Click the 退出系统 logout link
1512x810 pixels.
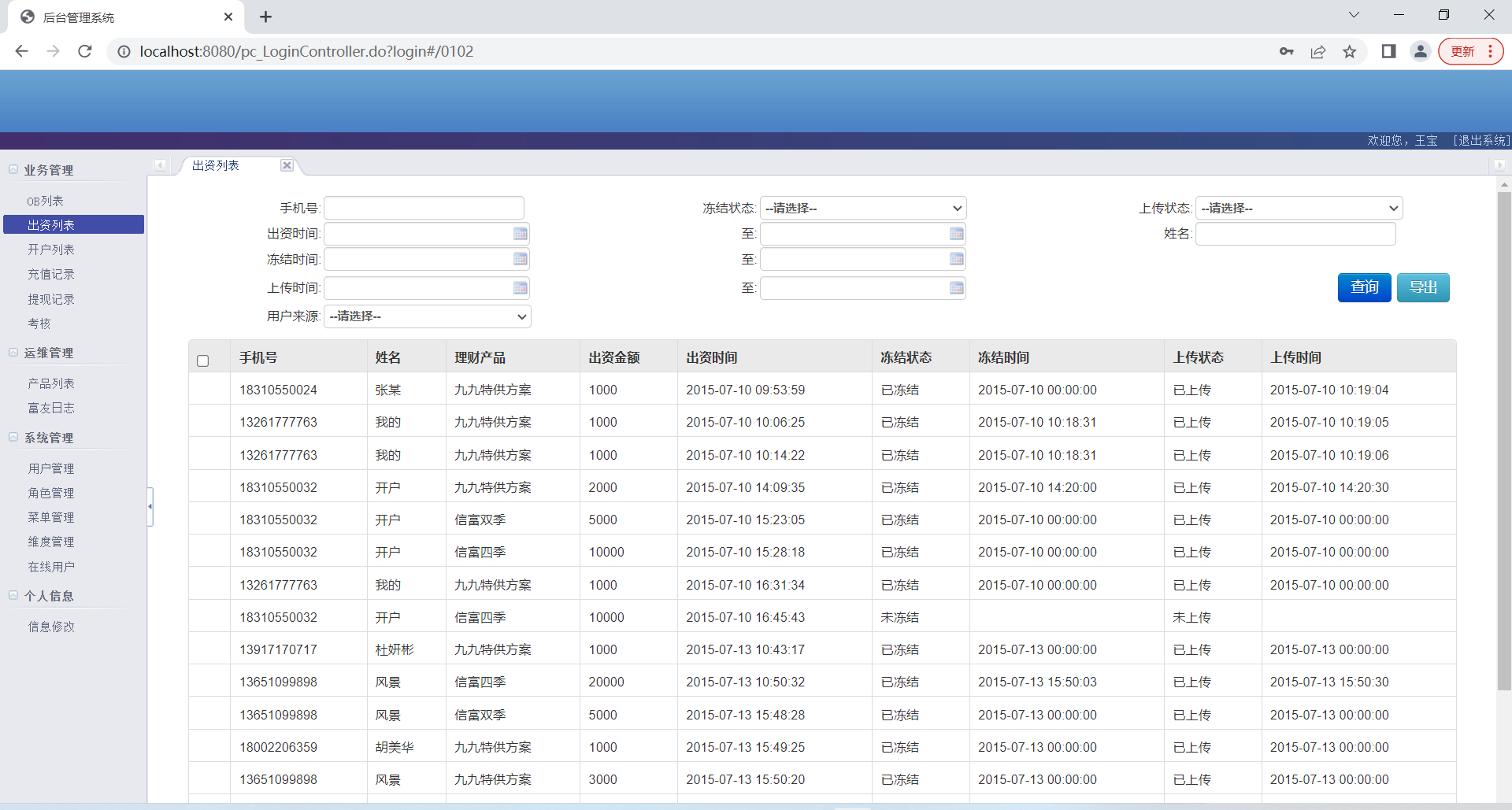tap(1481, 140)
